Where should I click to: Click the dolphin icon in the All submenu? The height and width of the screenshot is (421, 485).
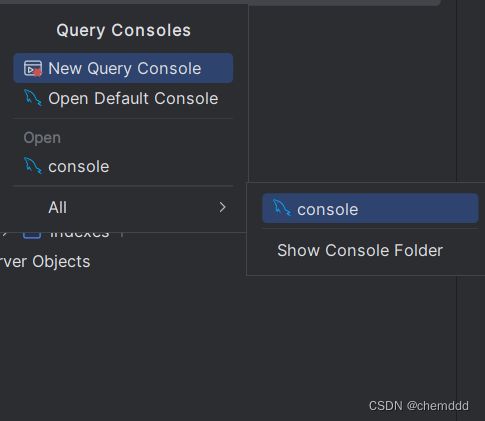pyautogui.click(x=282, y=208)
